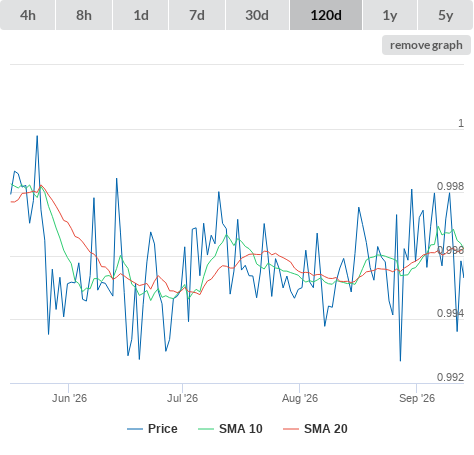This screenshot has width=474, height=455.
Task: Click the red SMA 20 legend line marker
Action: 291,429
